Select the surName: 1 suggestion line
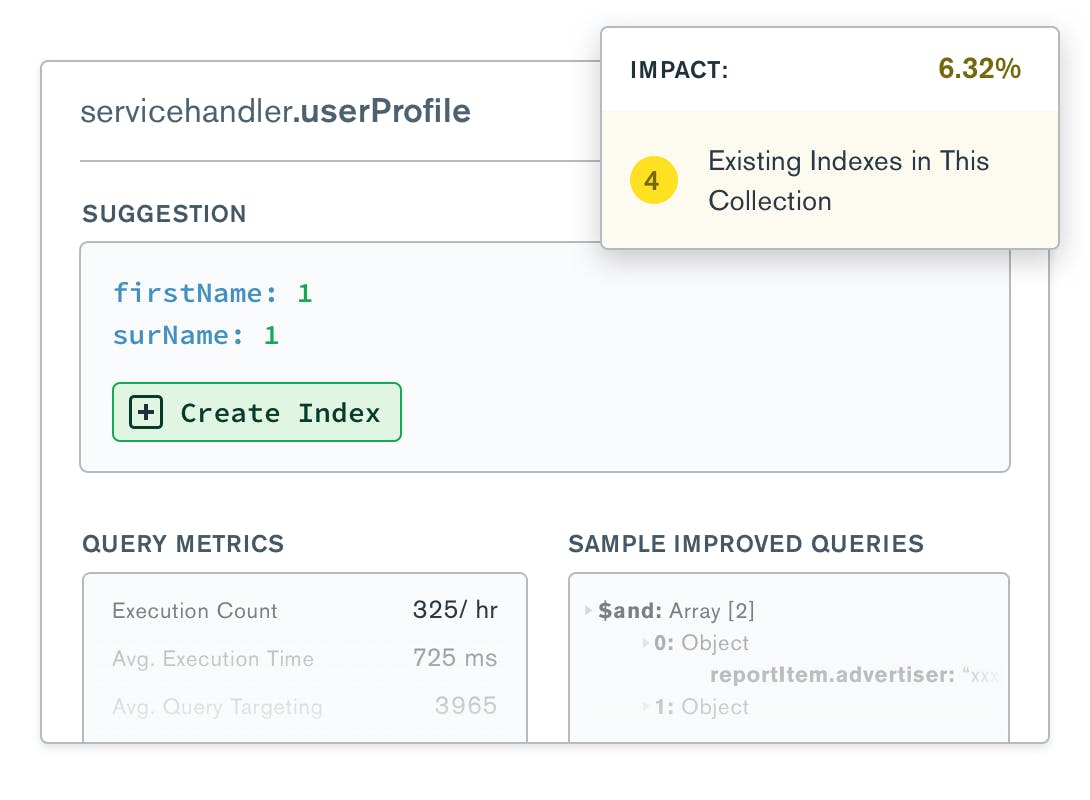This screenshot has height=800, width=1090. click(x=196, y=336)
